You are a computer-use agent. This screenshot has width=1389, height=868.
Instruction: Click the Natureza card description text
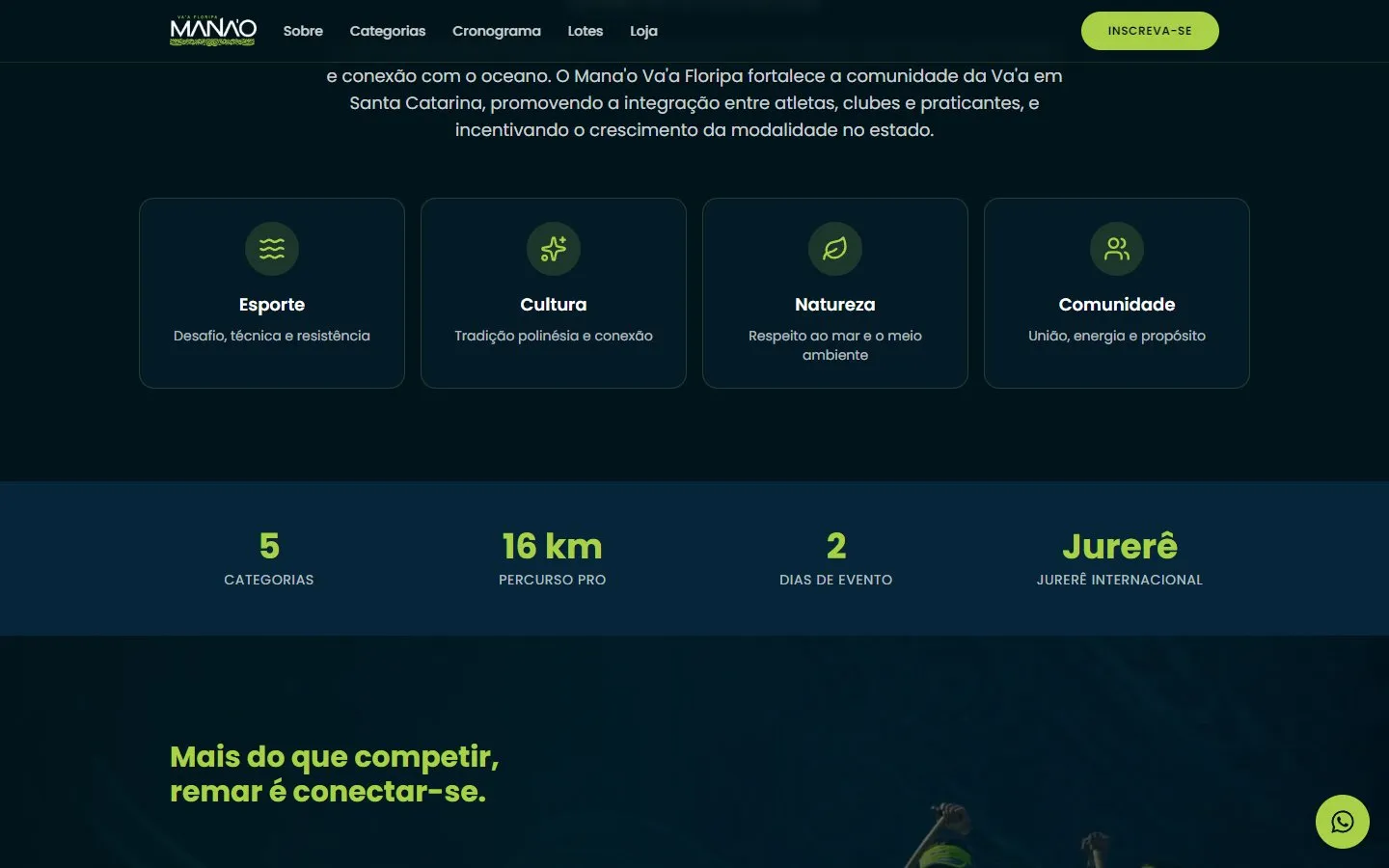(835, 345)
